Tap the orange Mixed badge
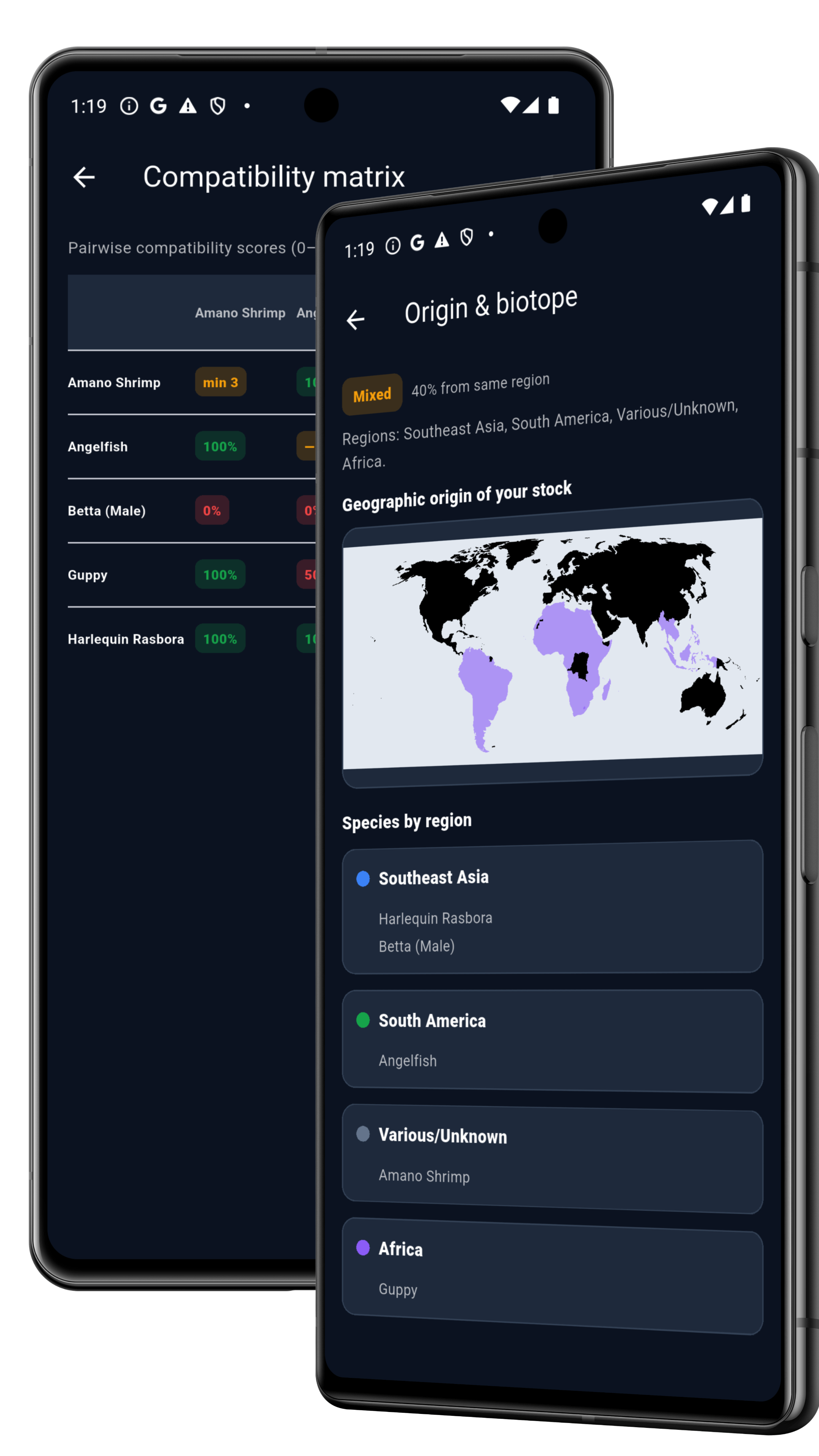Screen dimensions: 819x1456 (372, 394)
